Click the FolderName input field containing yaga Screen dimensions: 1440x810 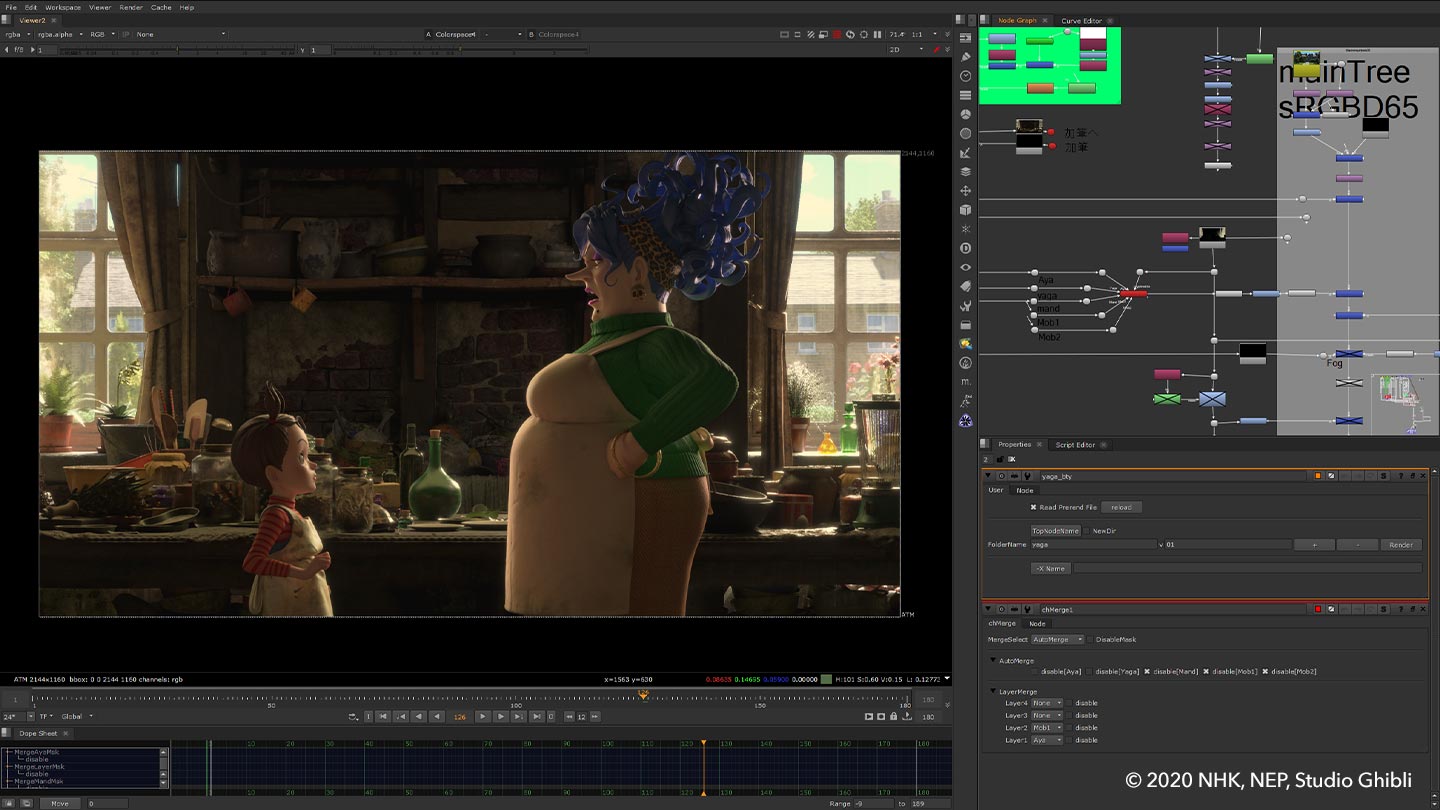coord(1093,545)
